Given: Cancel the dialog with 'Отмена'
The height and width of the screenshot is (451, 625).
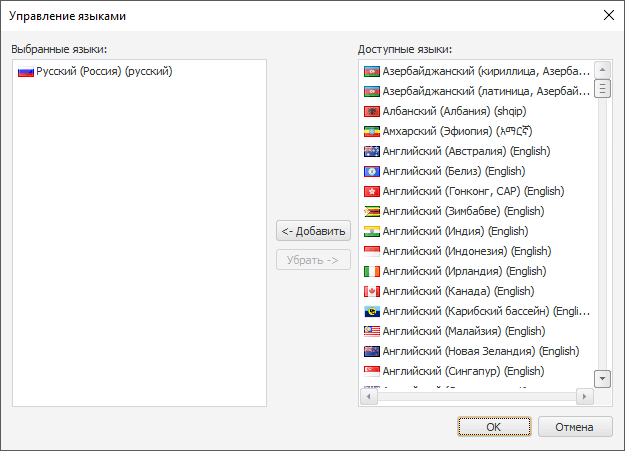Looking at the screenshot, I should coord(575,426).
